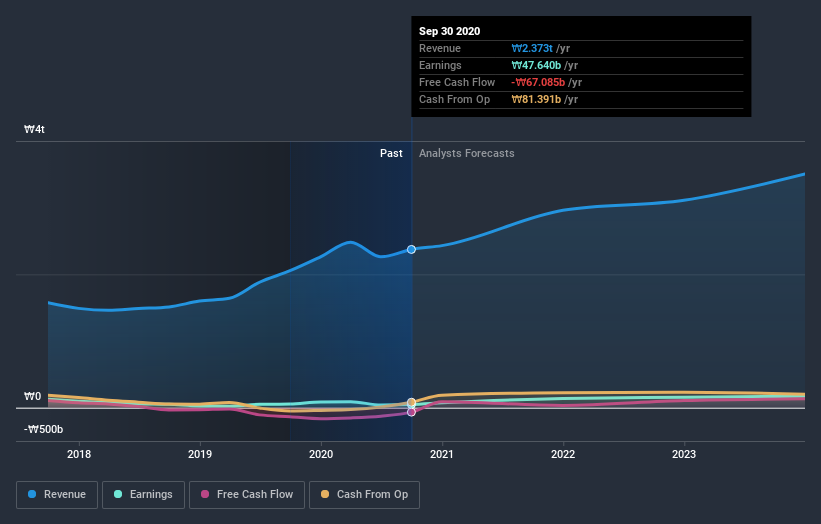Select the 2019 x-axis label

200,454
